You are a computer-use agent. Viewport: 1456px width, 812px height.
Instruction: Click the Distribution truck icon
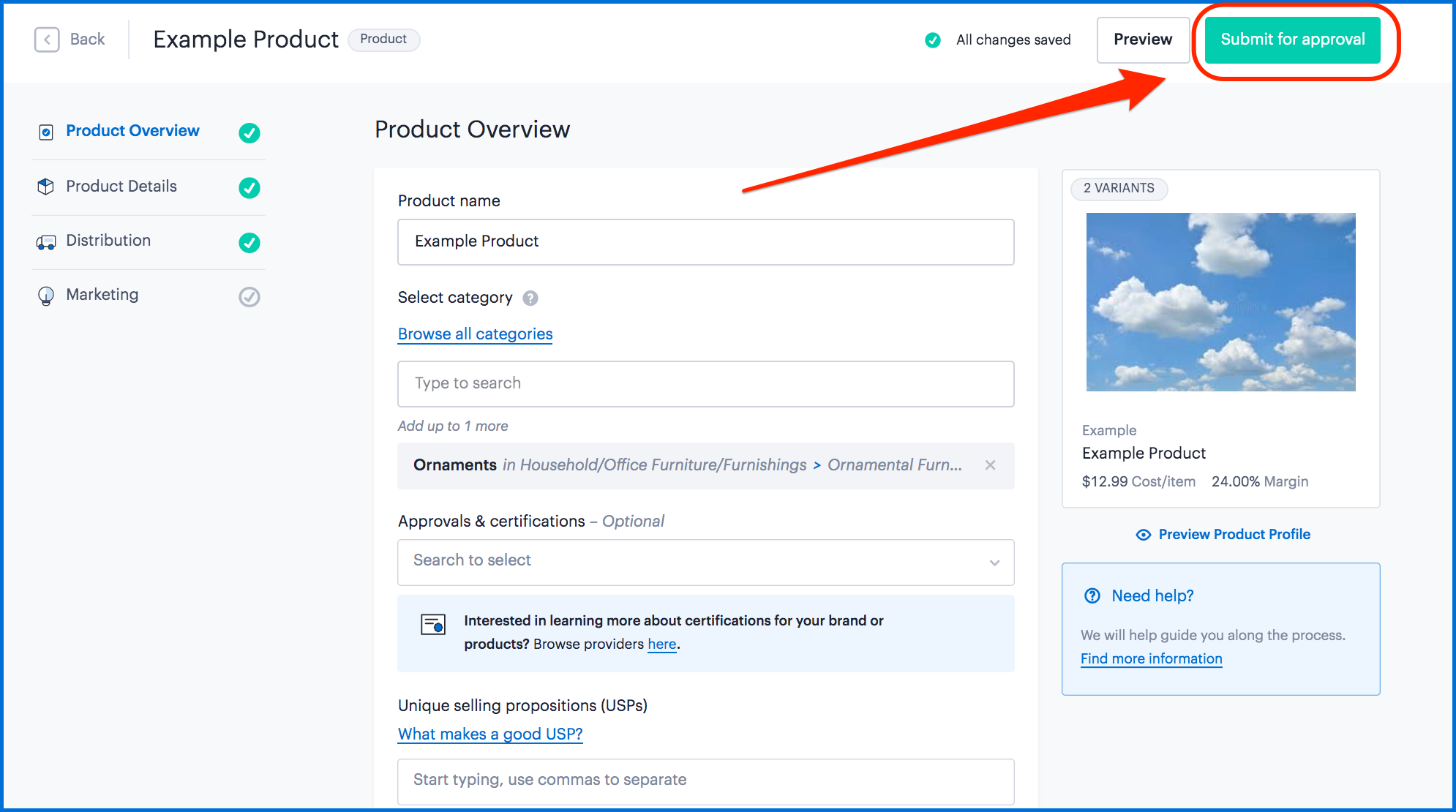46,242
